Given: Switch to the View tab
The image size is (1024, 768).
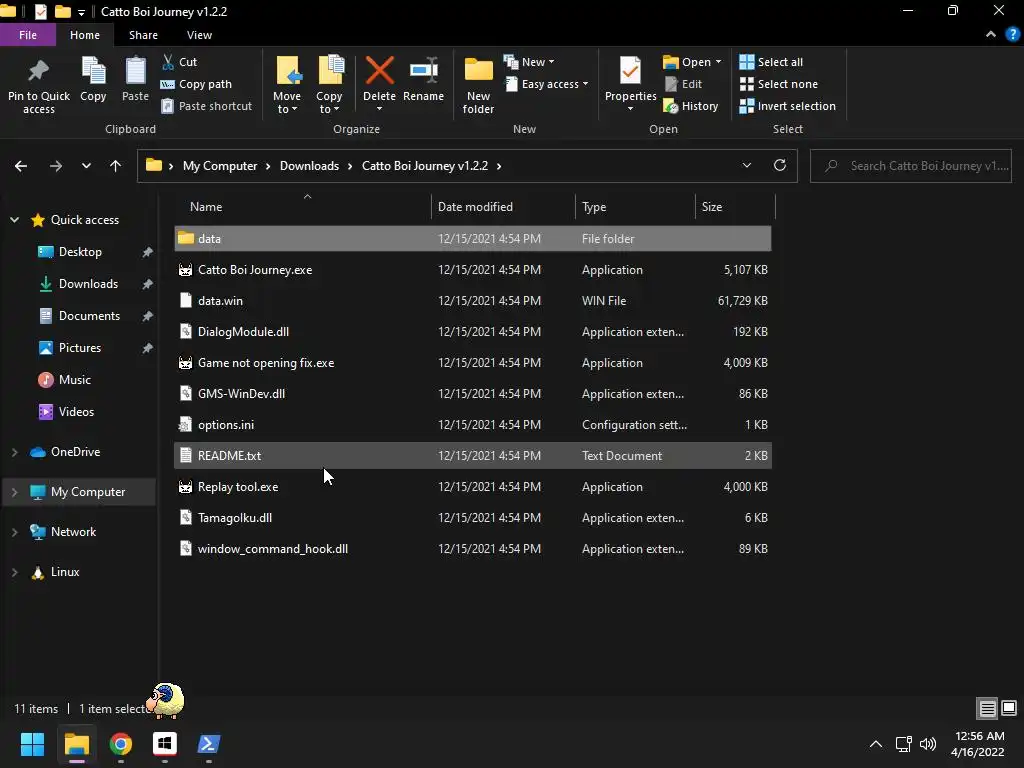Looking at the screenshot, I should [199, 35].
